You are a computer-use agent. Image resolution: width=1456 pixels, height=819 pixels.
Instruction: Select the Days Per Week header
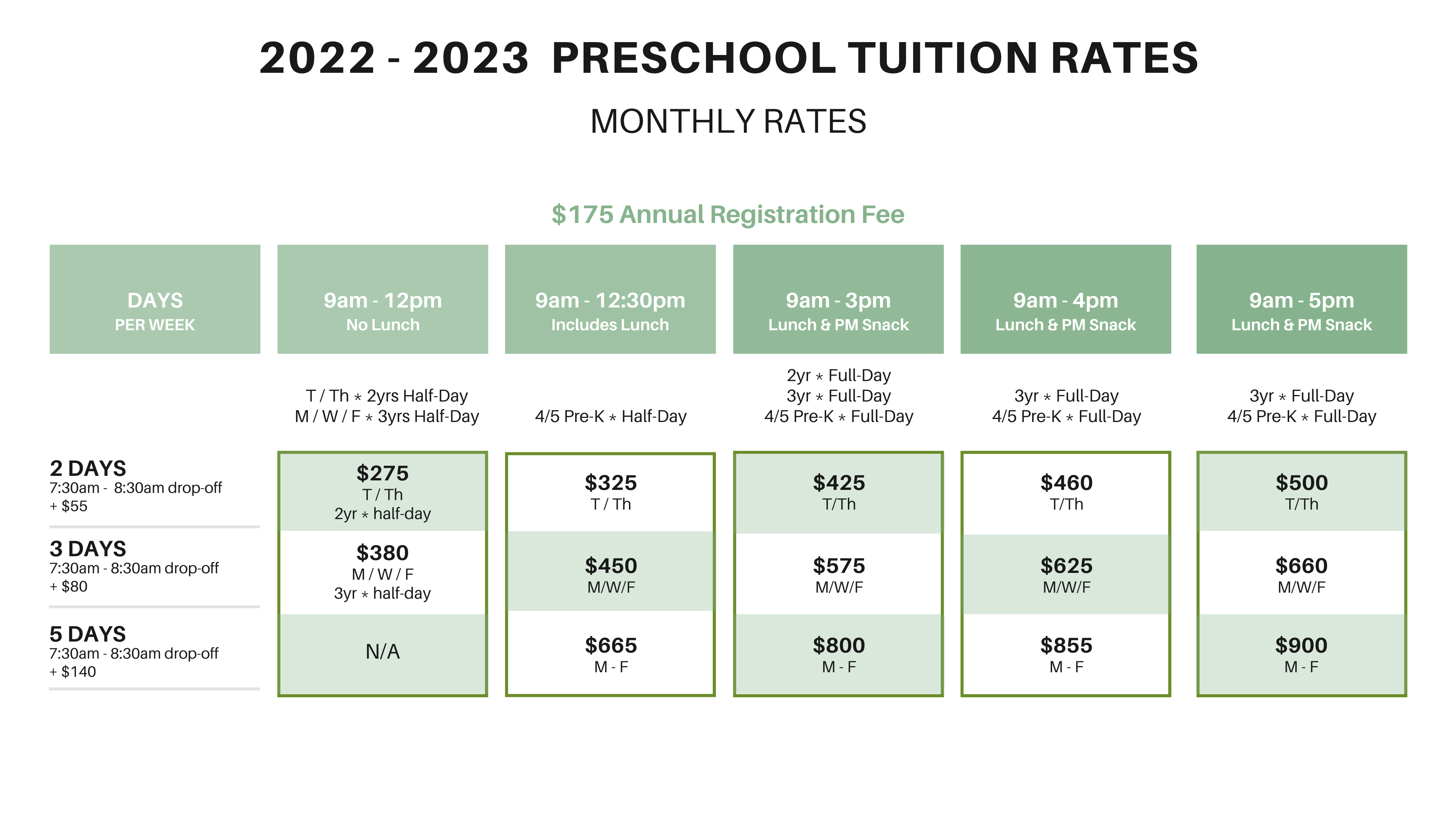[155, 300]
